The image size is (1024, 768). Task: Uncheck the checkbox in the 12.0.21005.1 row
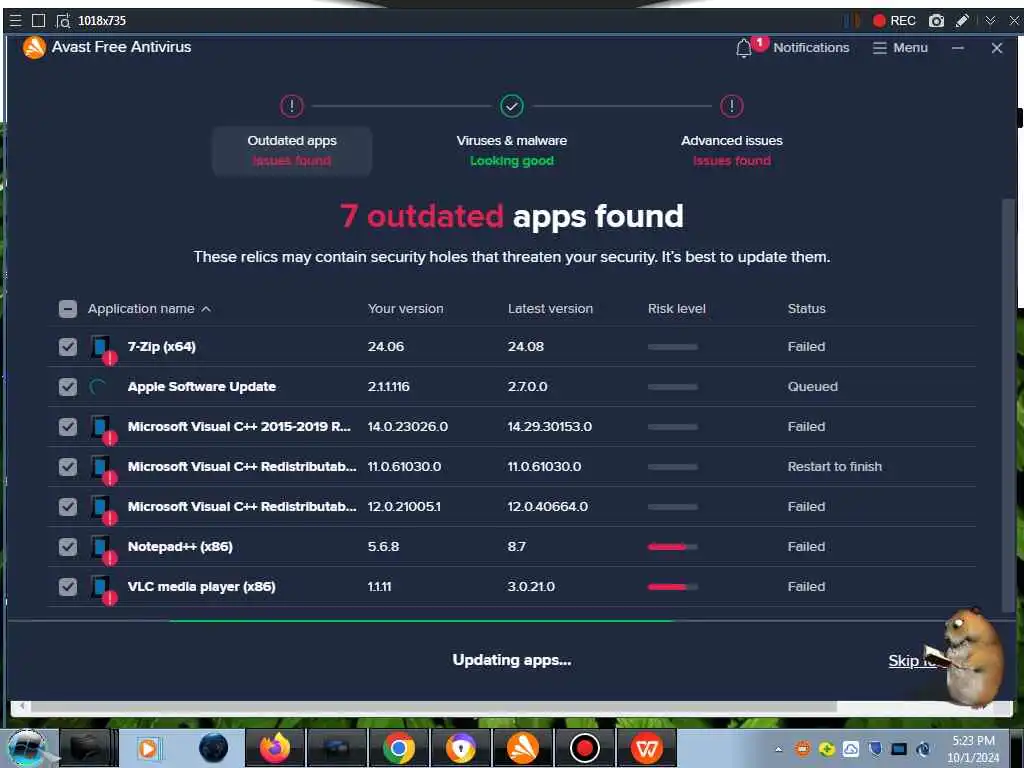click(x=68, y=507)
